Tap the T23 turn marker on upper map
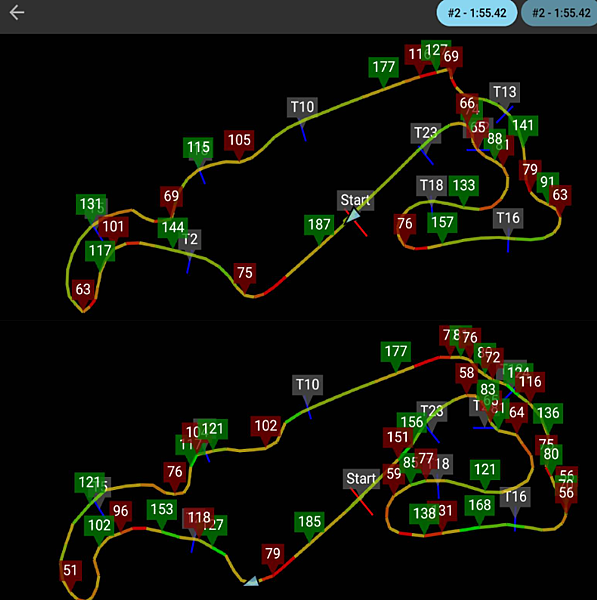The height and width of the screenshot is (600, 597). click(426, 133)
